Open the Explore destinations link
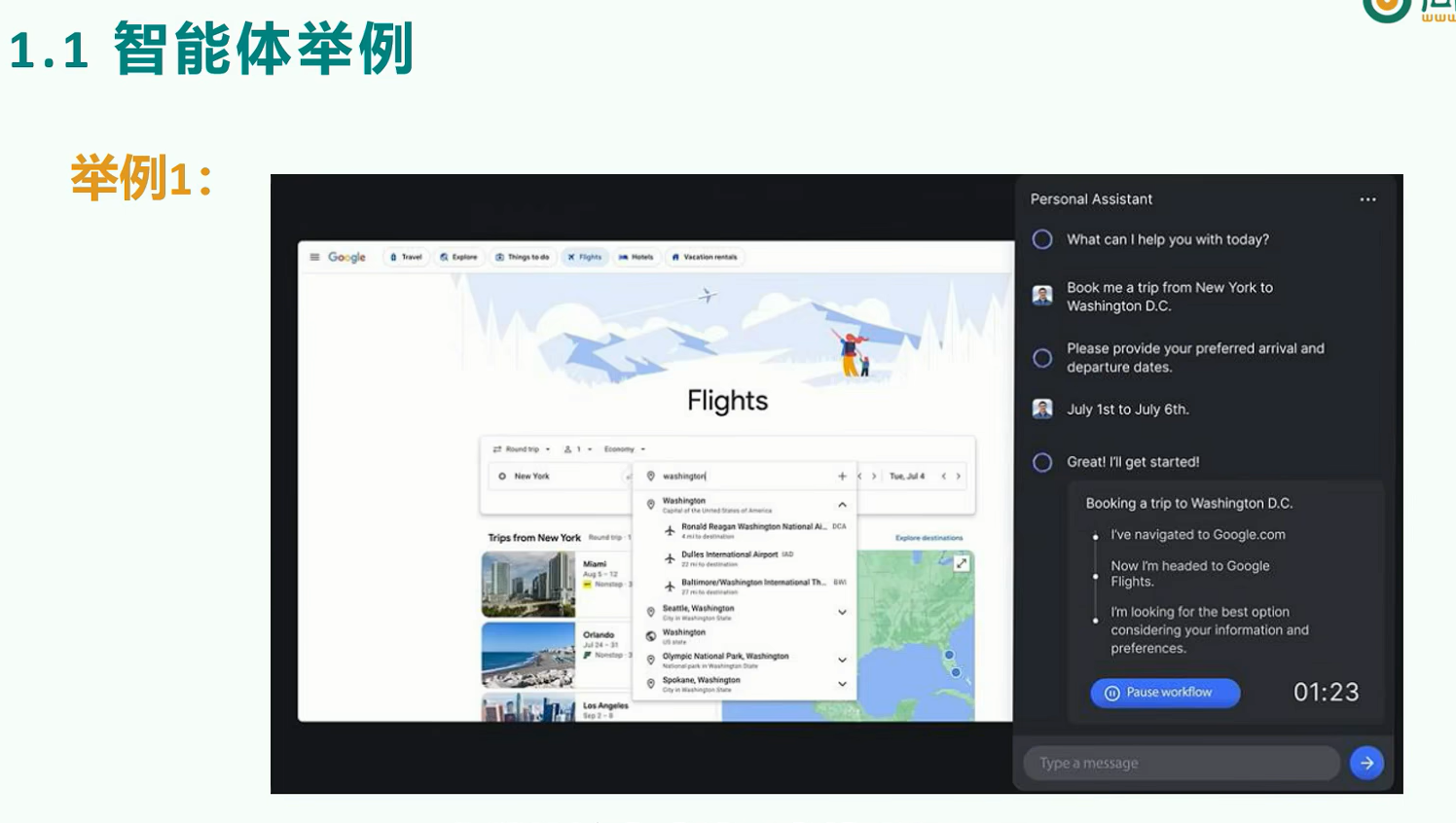 (928, 538)
